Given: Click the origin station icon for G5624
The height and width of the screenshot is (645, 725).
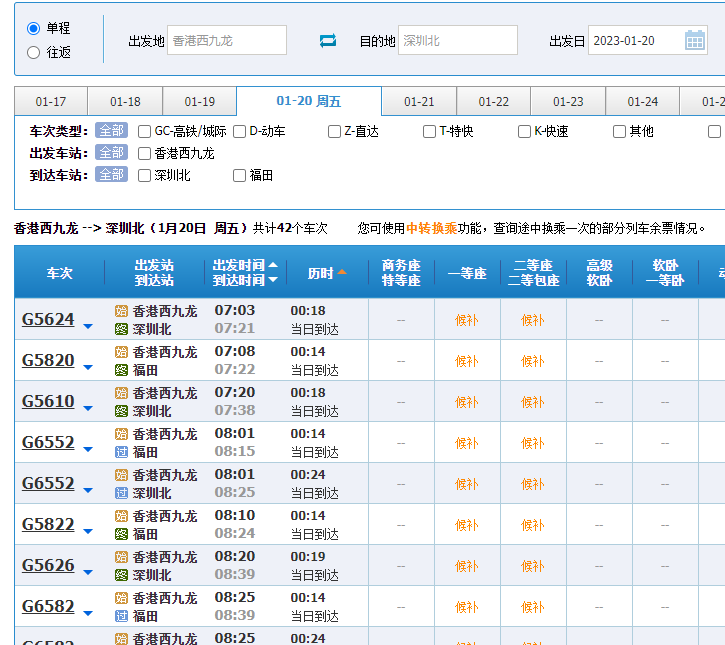Looking at the screenshot, I should [x=122, y=311].
